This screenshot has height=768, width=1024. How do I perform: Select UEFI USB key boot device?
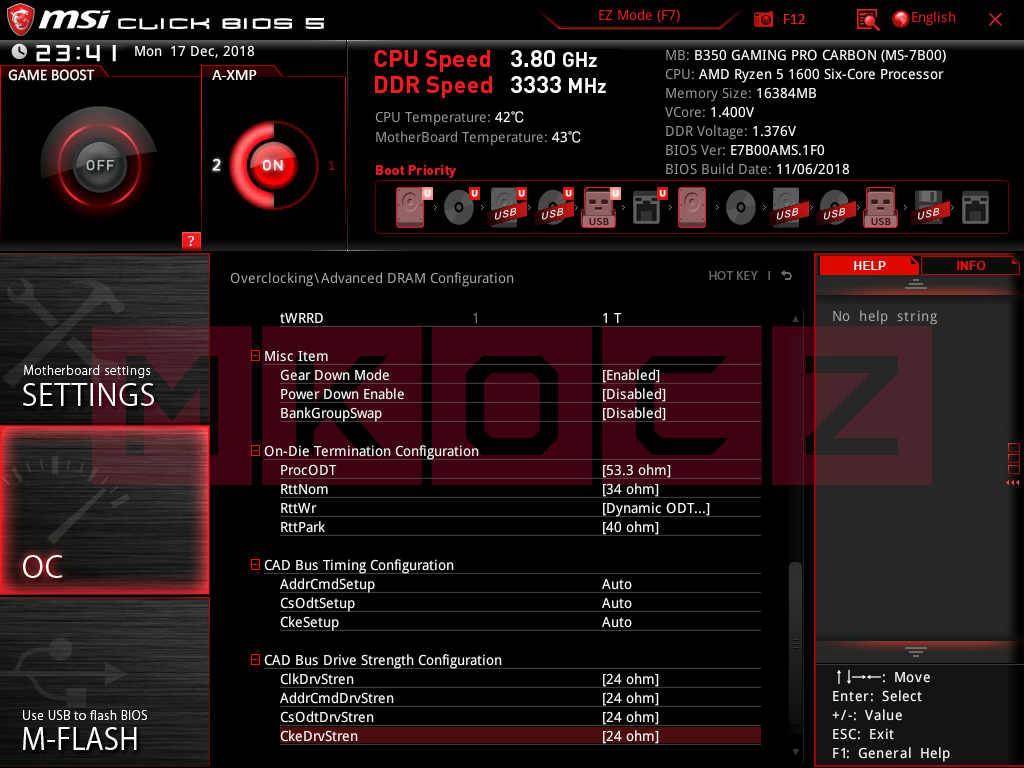[600, 208]
